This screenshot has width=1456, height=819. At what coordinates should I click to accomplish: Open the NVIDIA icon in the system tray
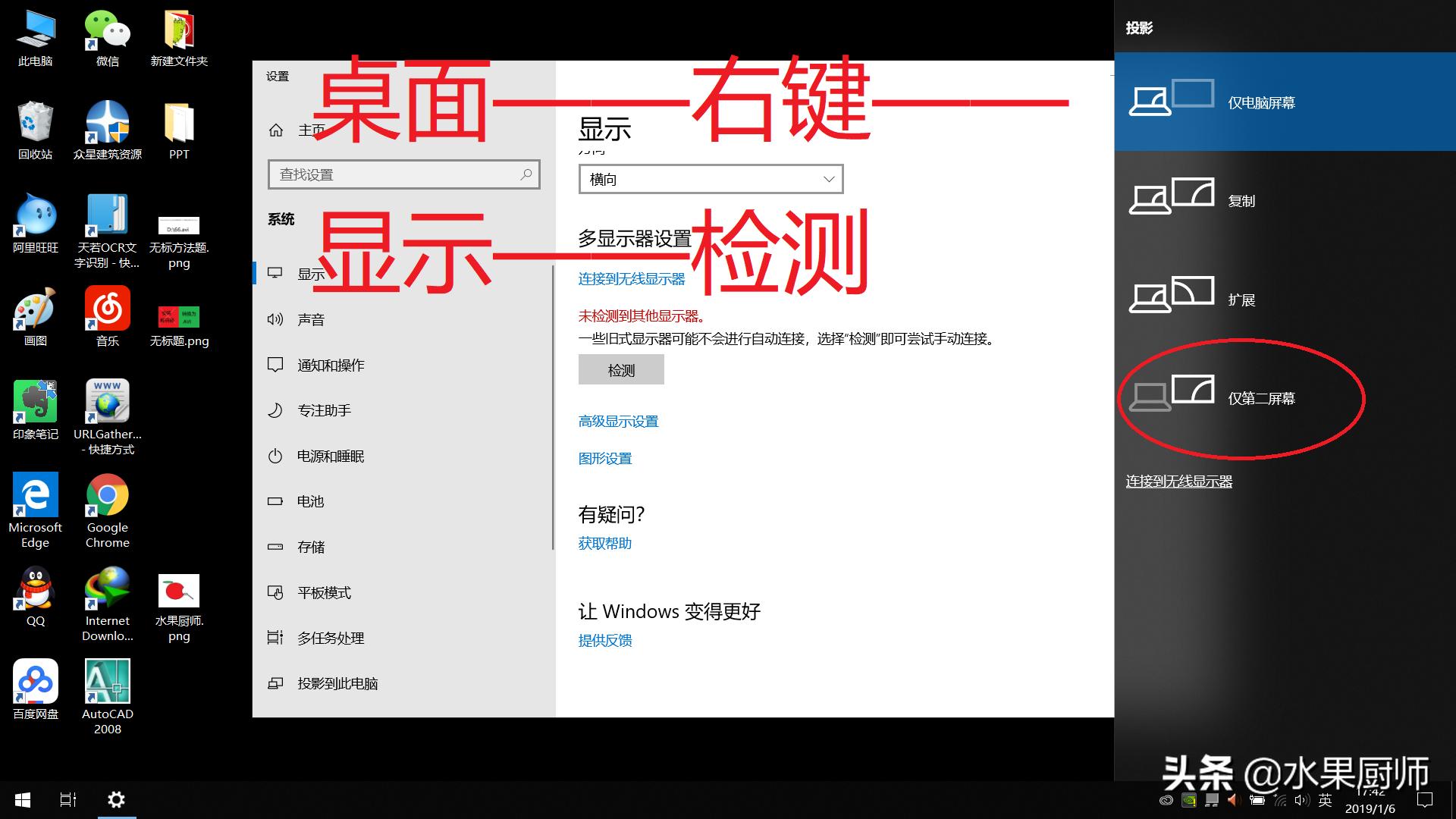pos(1188,799)
